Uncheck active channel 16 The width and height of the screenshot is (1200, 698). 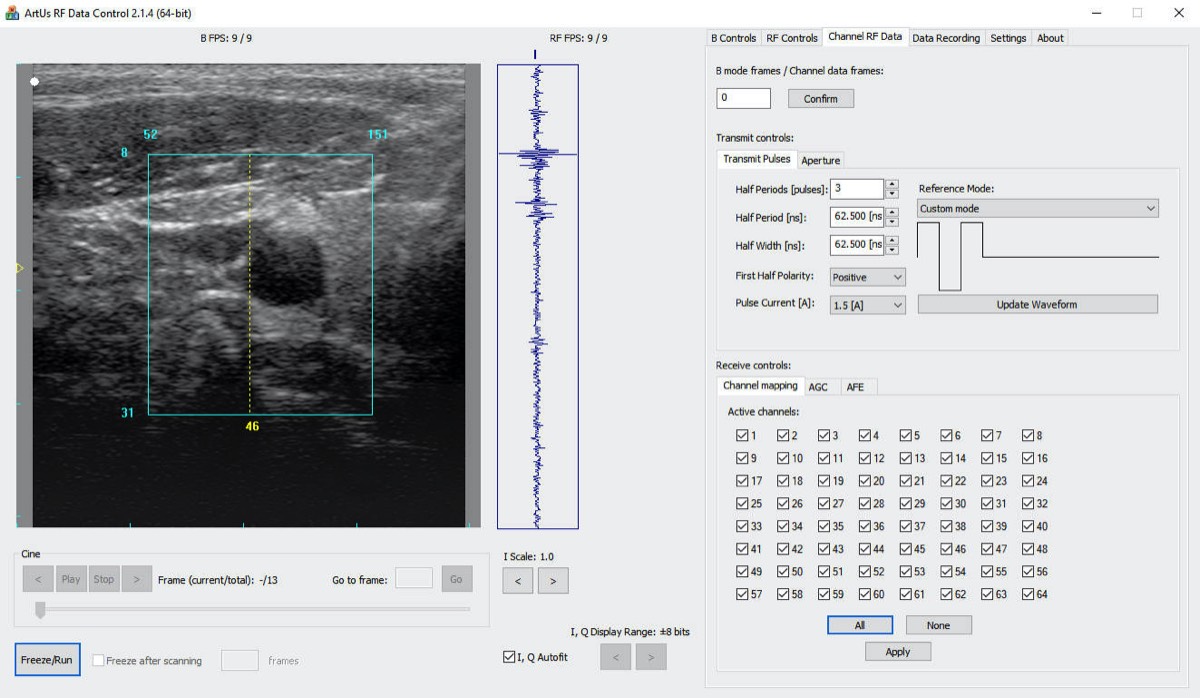[x=1028, y=458]
